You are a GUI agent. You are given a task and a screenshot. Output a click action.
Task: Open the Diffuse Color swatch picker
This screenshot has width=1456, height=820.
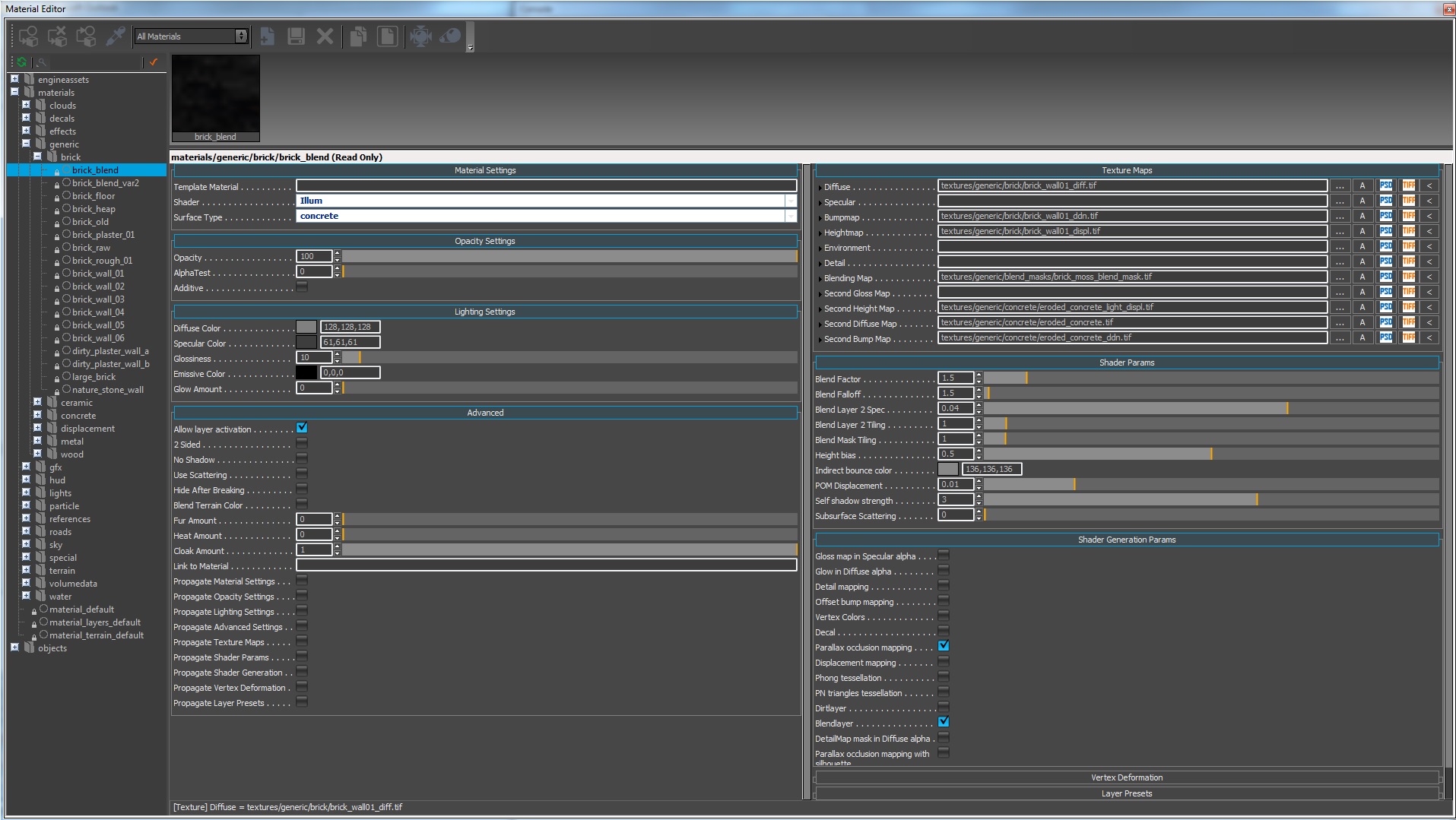click(x=305, y=327)
